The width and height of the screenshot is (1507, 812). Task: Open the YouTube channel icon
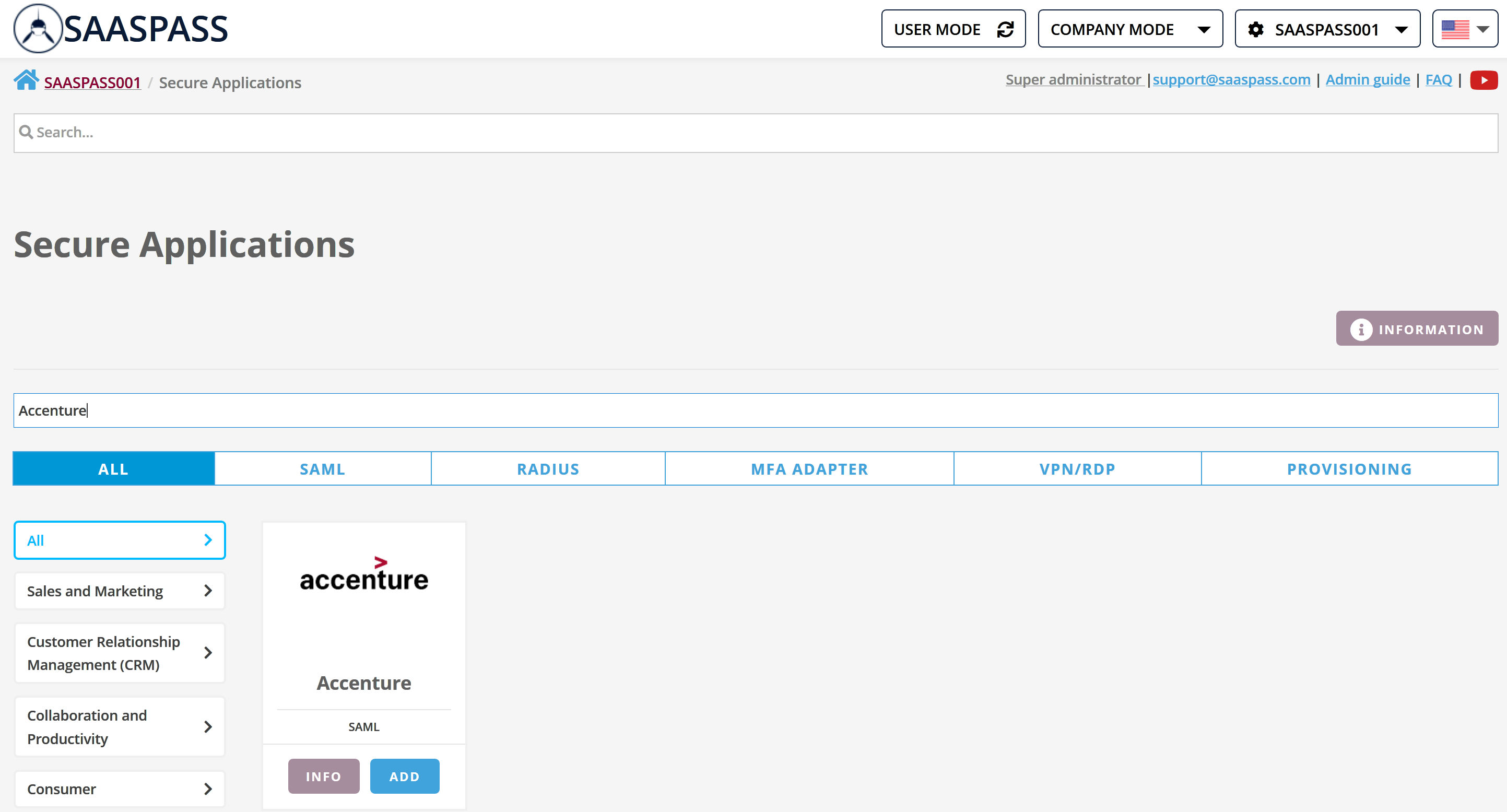tap(1484, 80)
